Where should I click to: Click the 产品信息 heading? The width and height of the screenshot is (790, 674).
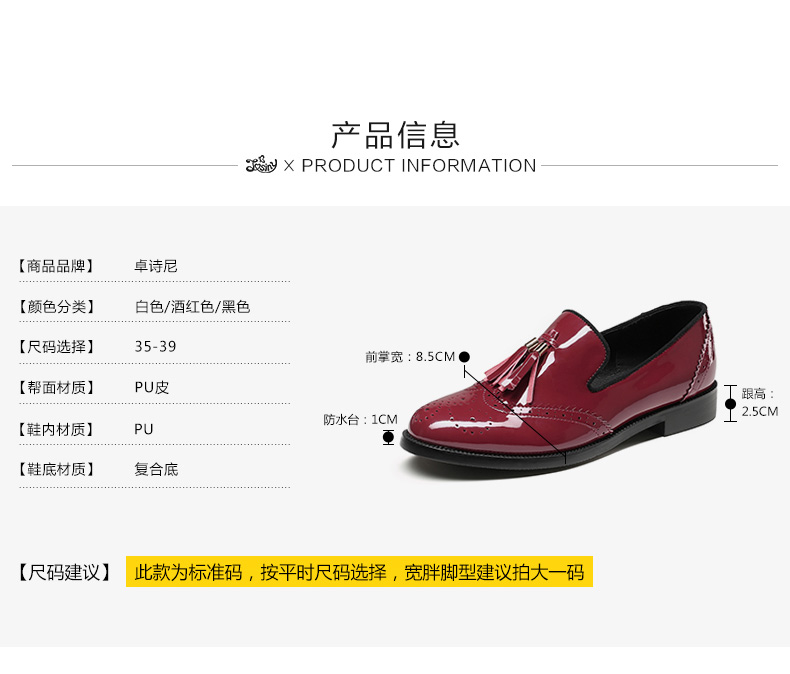[395, 135]
